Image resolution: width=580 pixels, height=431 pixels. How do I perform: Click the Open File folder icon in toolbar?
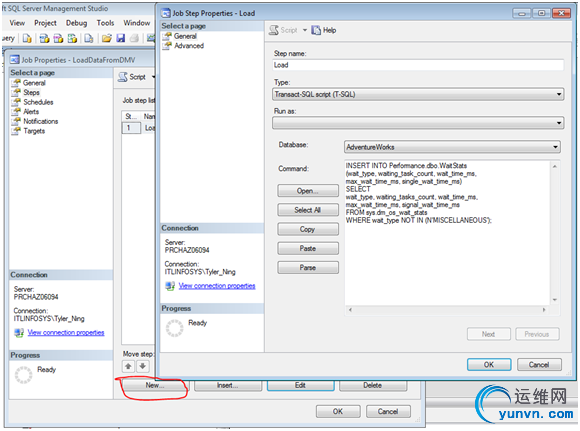107,38
